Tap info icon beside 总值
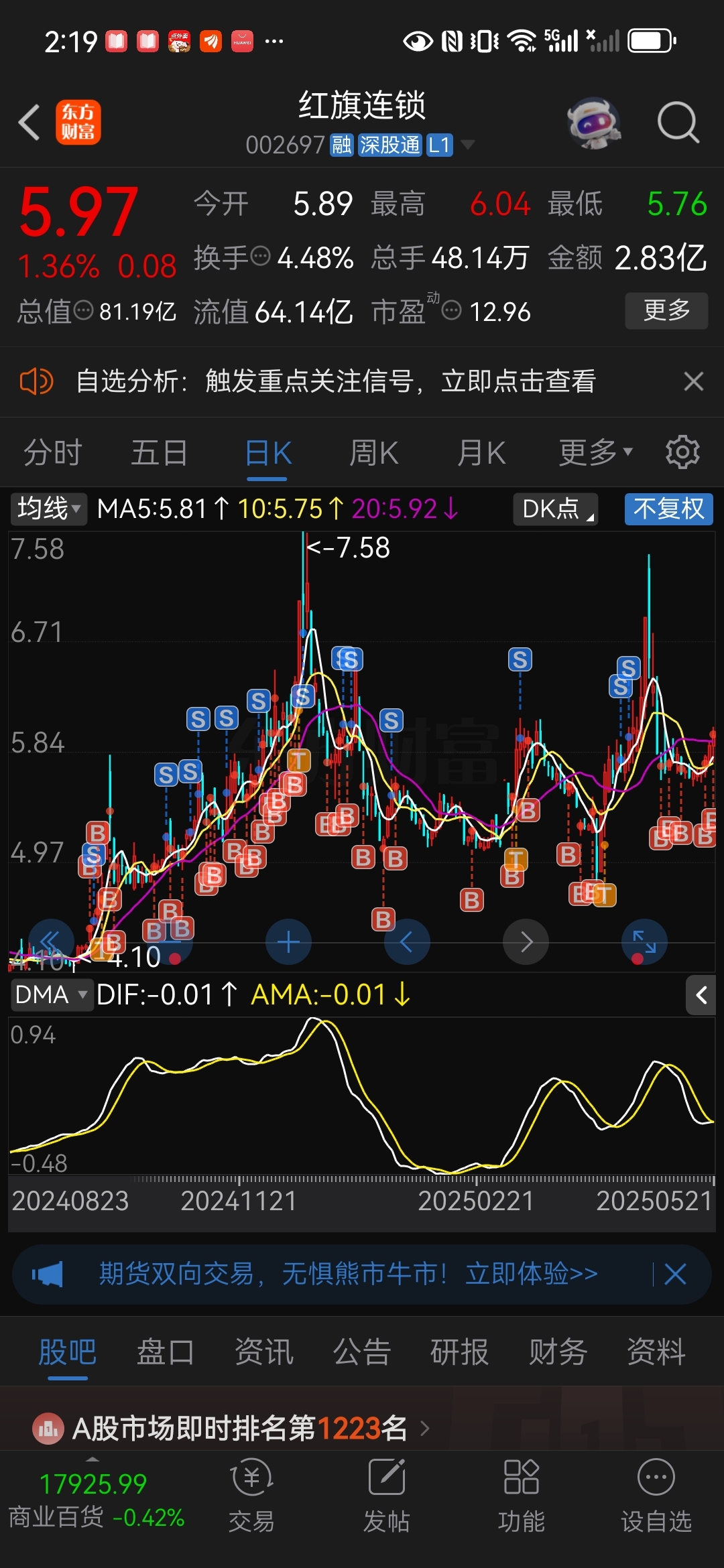This screenshot has width=724, height=1568. click(83, 311)
